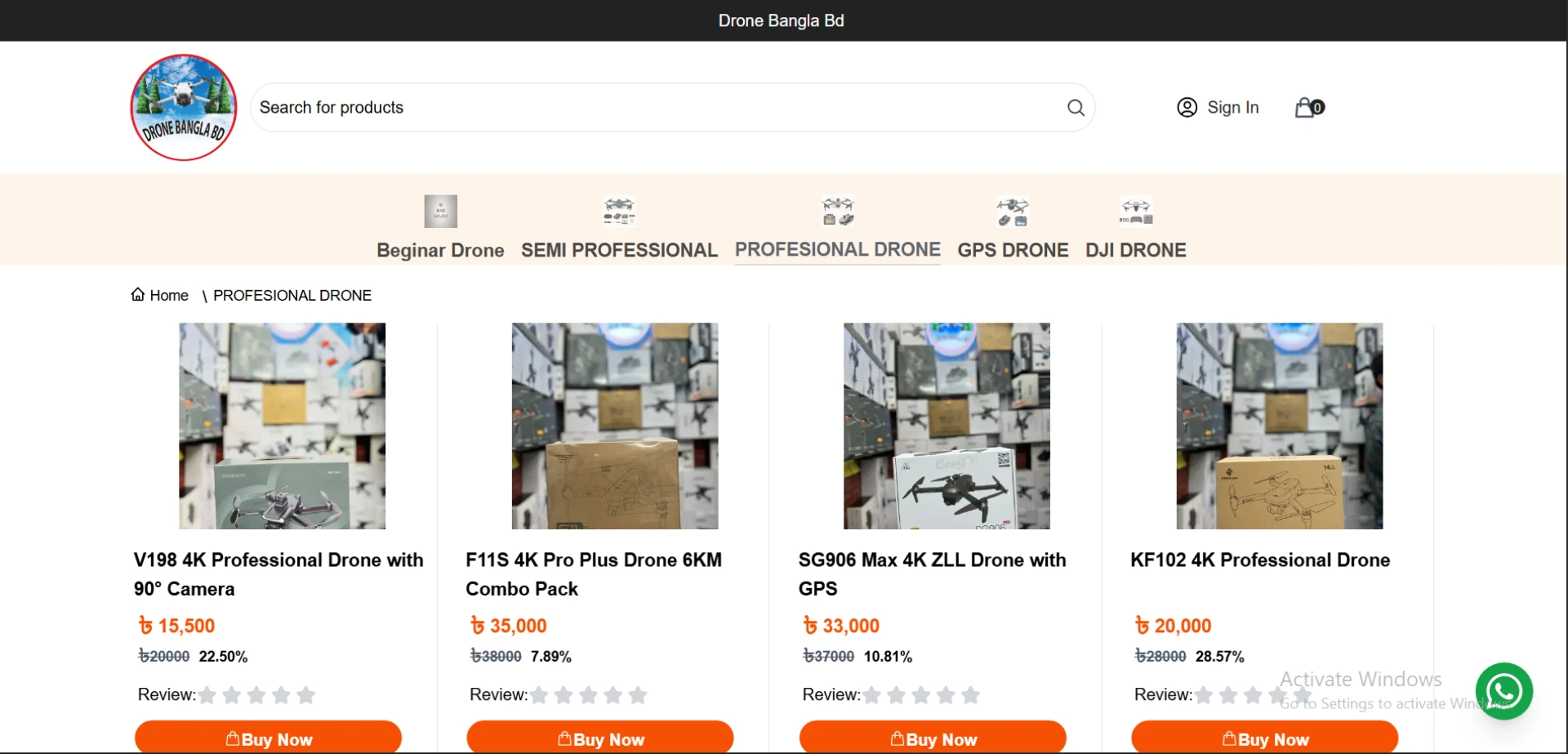Open the DJI DRONE category
The height and width of the screenshot is (754, 1568).
coord(1136,250)
